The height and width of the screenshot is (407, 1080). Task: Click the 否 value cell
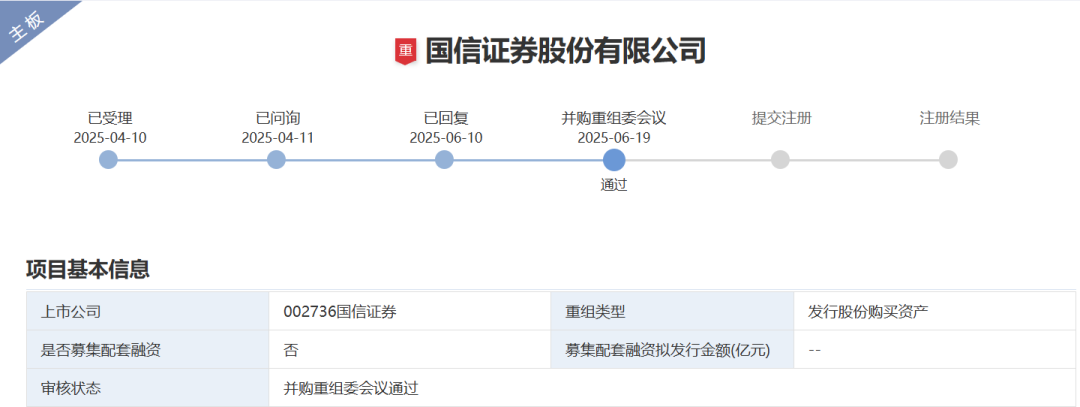[x=410, y=350]
